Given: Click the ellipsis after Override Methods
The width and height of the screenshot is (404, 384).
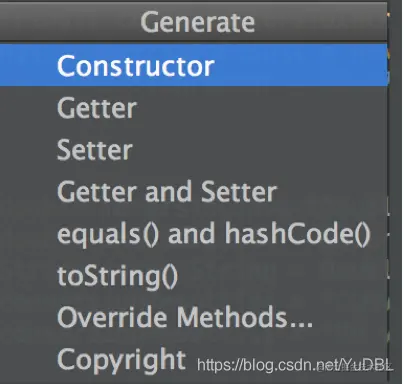Looking at the screenshot, I should [300, 324].
